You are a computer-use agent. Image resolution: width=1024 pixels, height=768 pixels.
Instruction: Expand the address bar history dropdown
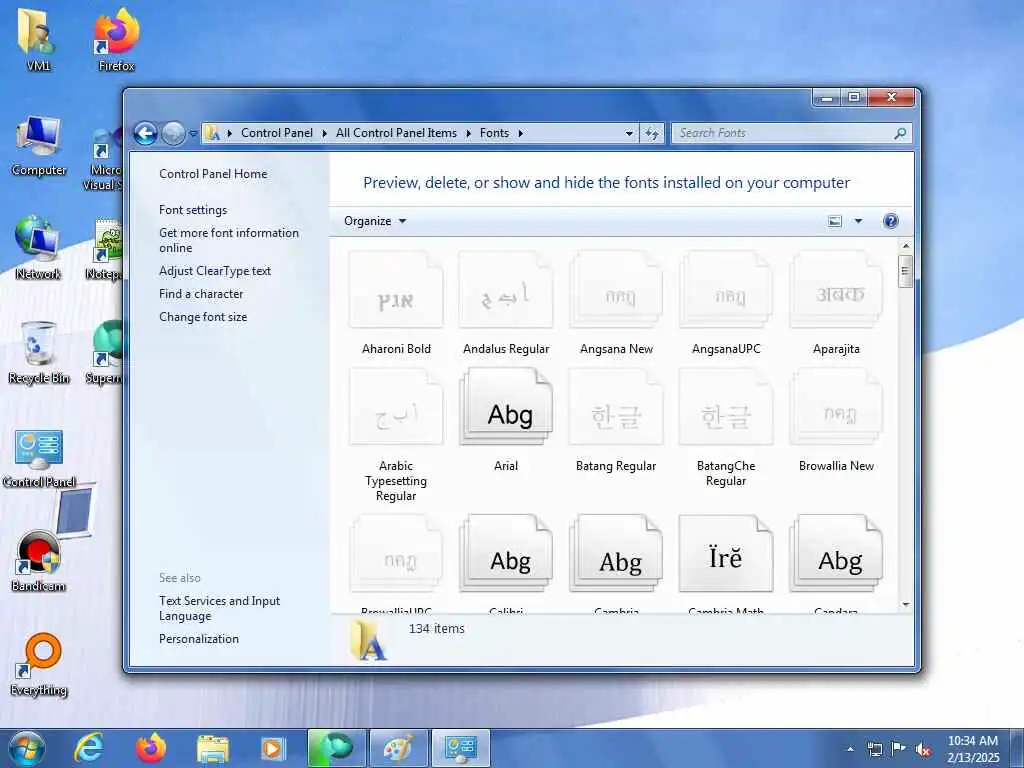click(x=629, y=133)
